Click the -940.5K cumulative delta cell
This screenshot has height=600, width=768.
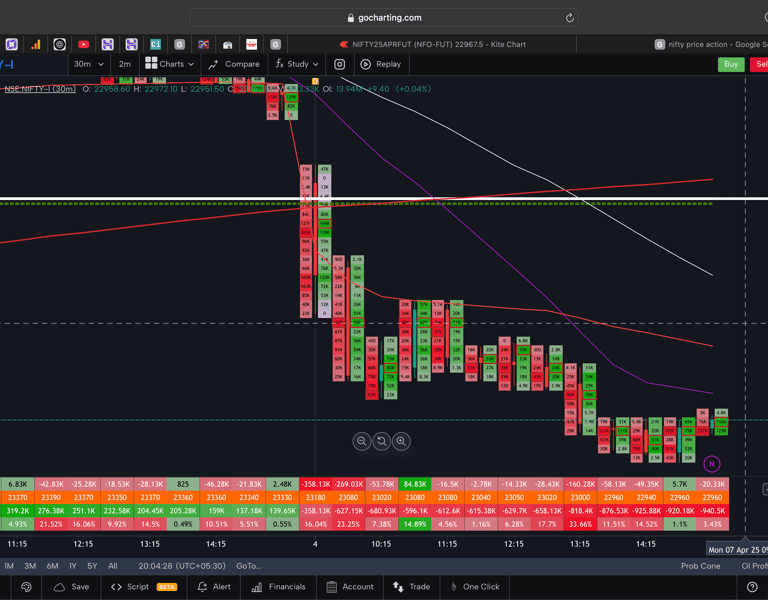pyautogui.click(x=713, y=511)
